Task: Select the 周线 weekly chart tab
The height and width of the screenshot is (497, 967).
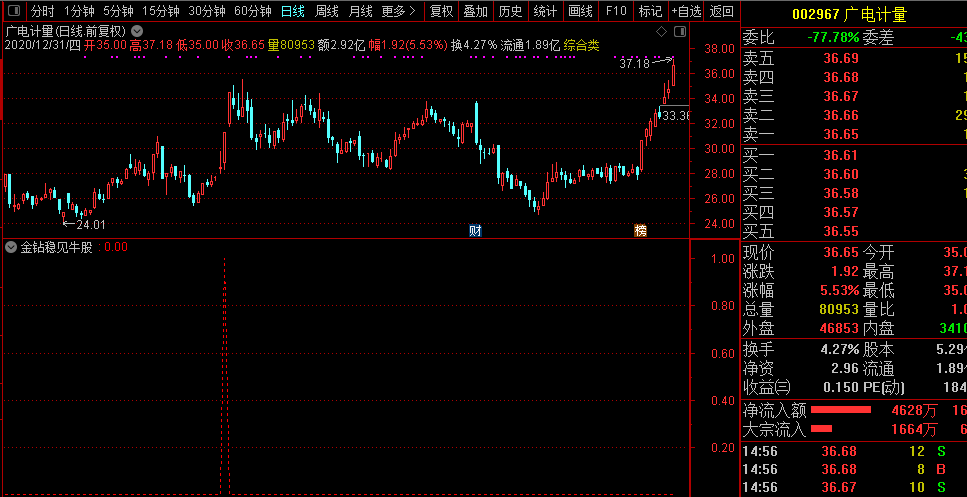Action: pos(327,12)
